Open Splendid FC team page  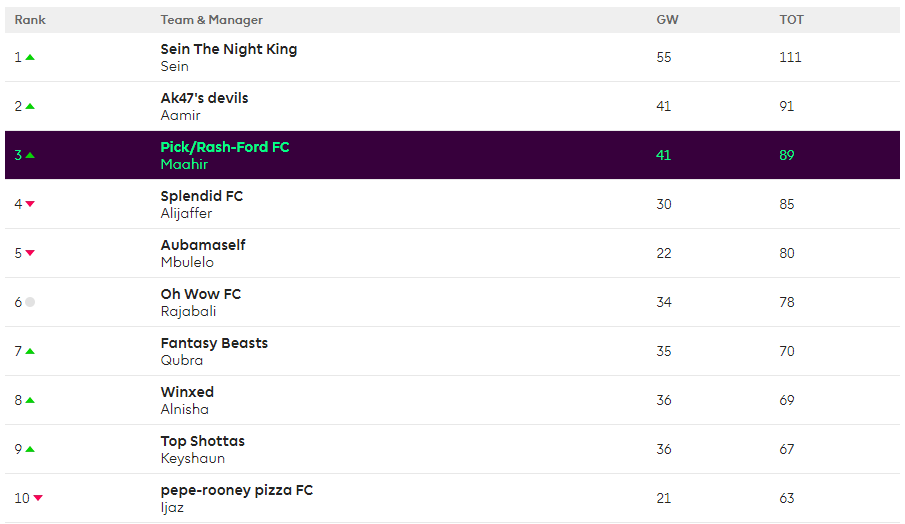(201, 196)
